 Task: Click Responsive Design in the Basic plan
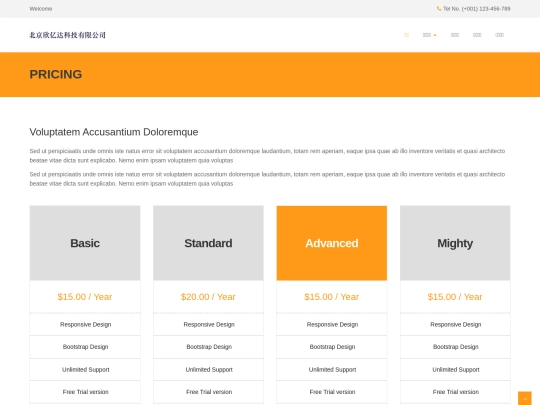(x=85, y=324)
